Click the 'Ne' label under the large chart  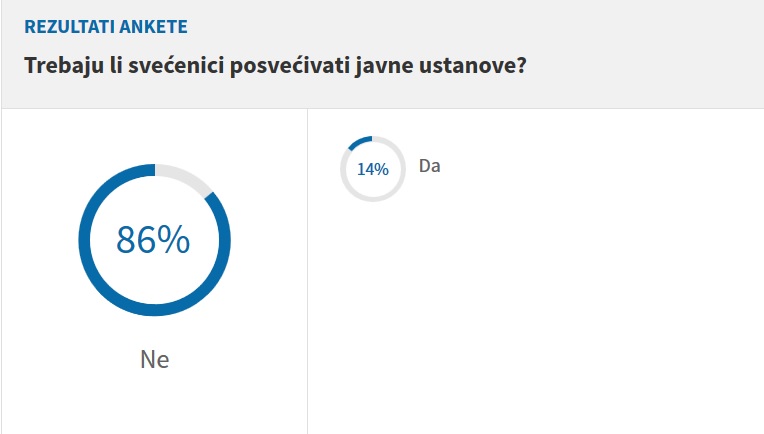coord(154,360)
